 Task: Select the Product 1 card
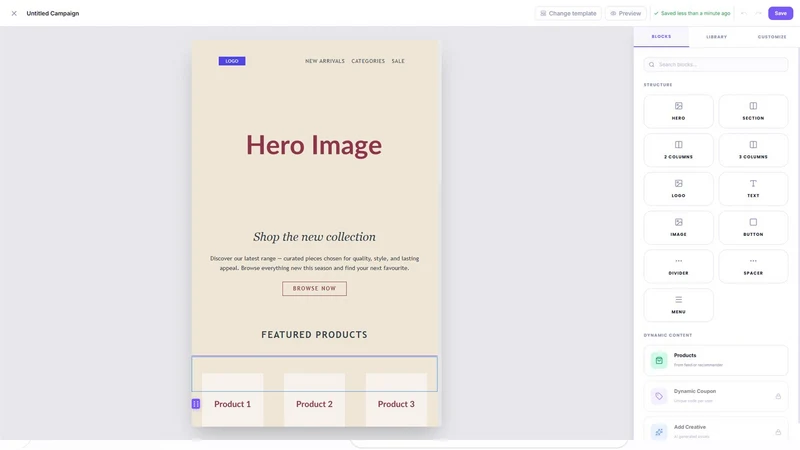(233, 401)
